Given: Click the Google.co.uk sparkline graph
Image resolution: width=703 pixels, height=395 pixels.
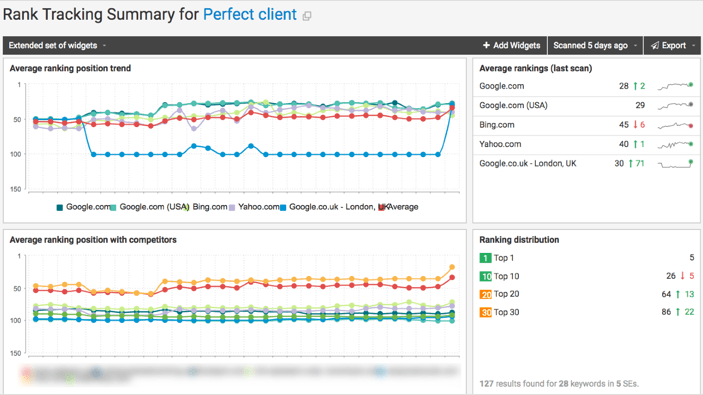Looking at the screenshot, I should tap(675, 164).
